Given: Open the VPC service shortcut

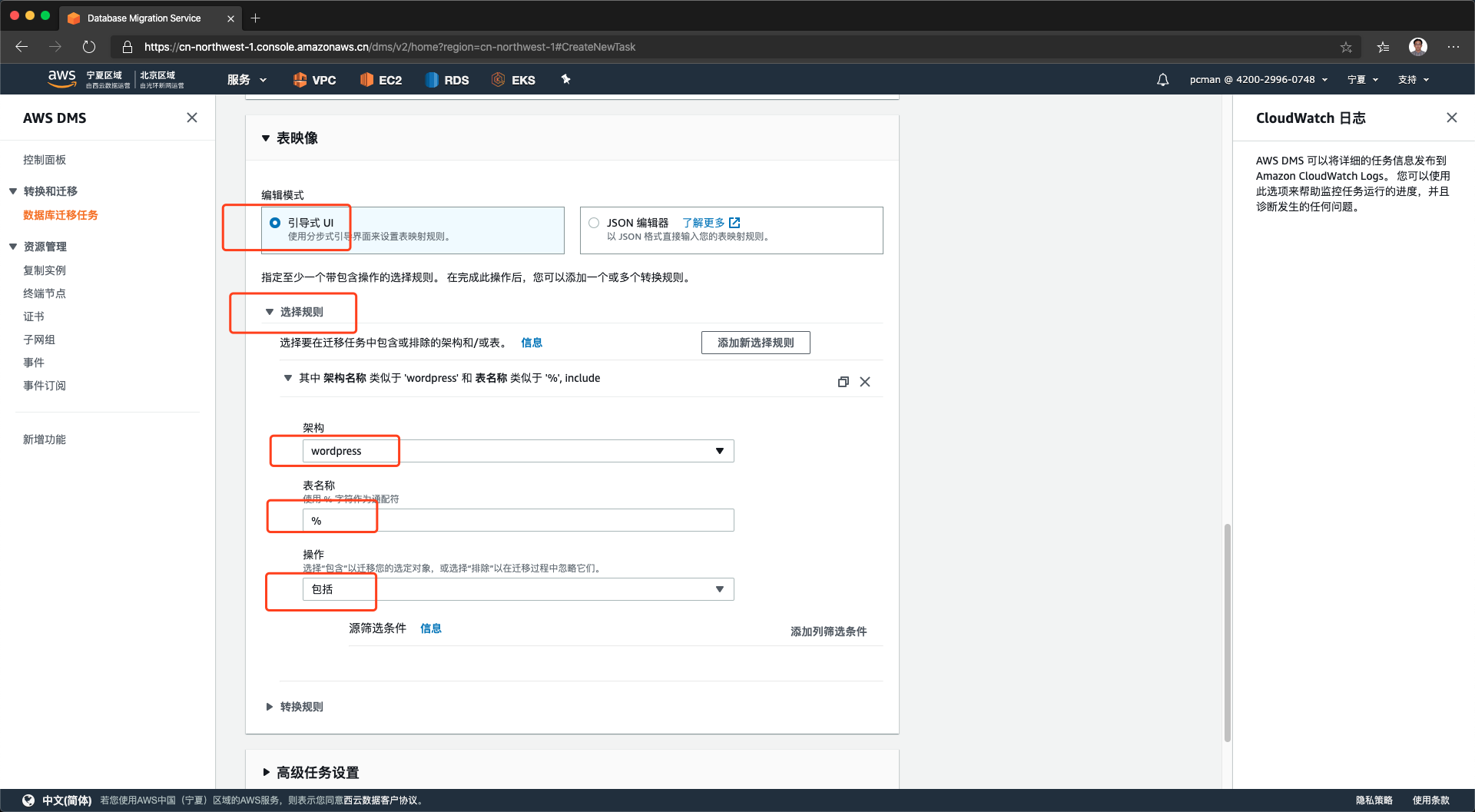Looking at the screenshot, I should [315, 80].
